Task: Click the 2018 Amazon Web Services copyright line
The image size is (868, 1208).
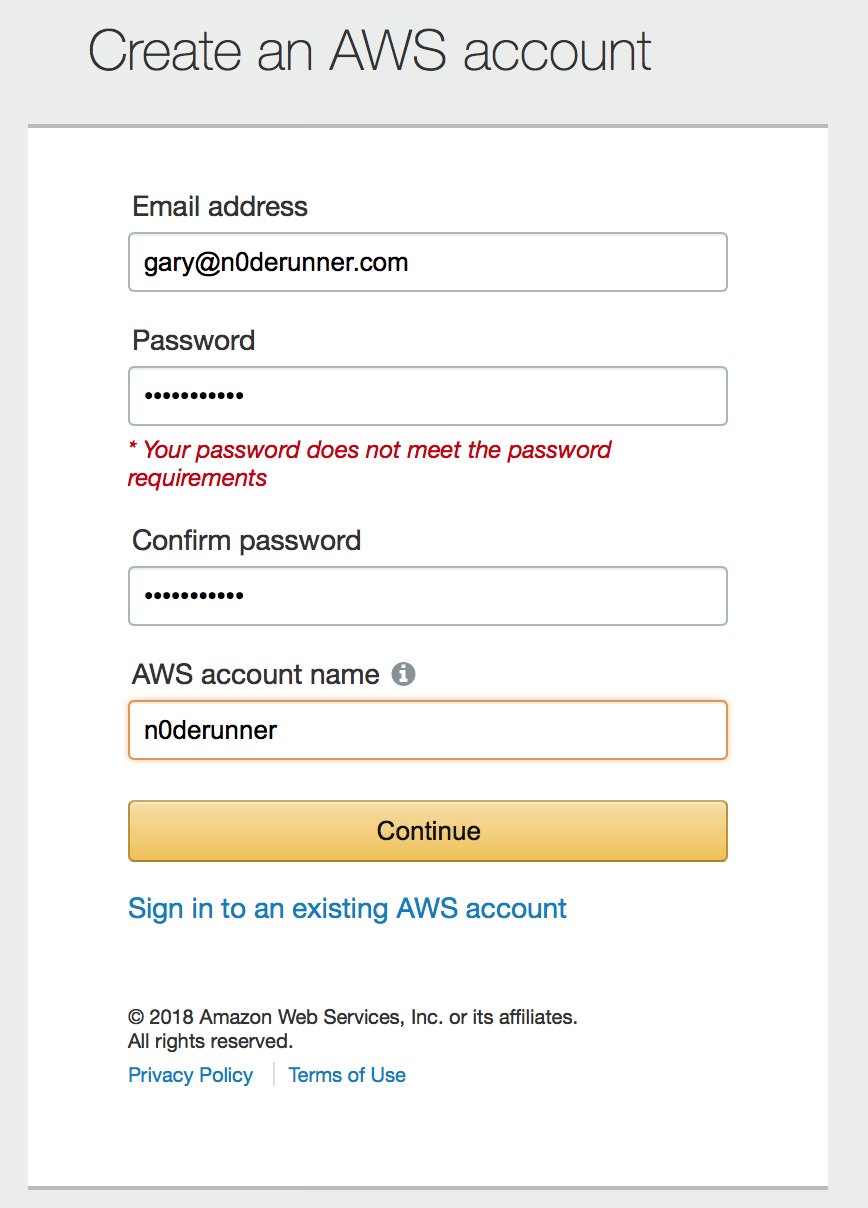Action: (353, 1017)
